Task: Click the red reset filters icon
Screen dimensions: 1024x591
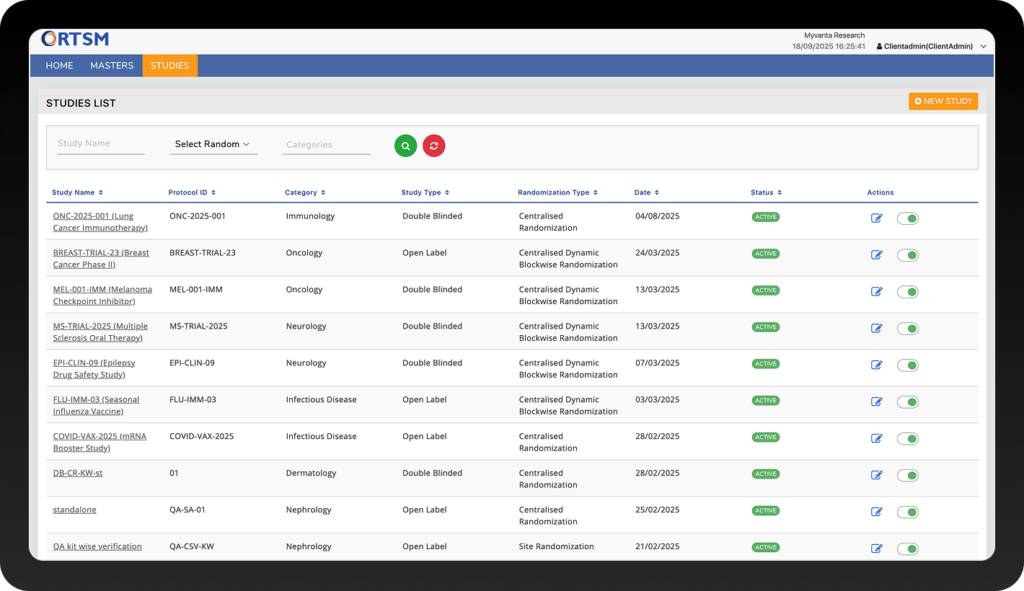Action: pyautogui.click(x=434, y=146)
